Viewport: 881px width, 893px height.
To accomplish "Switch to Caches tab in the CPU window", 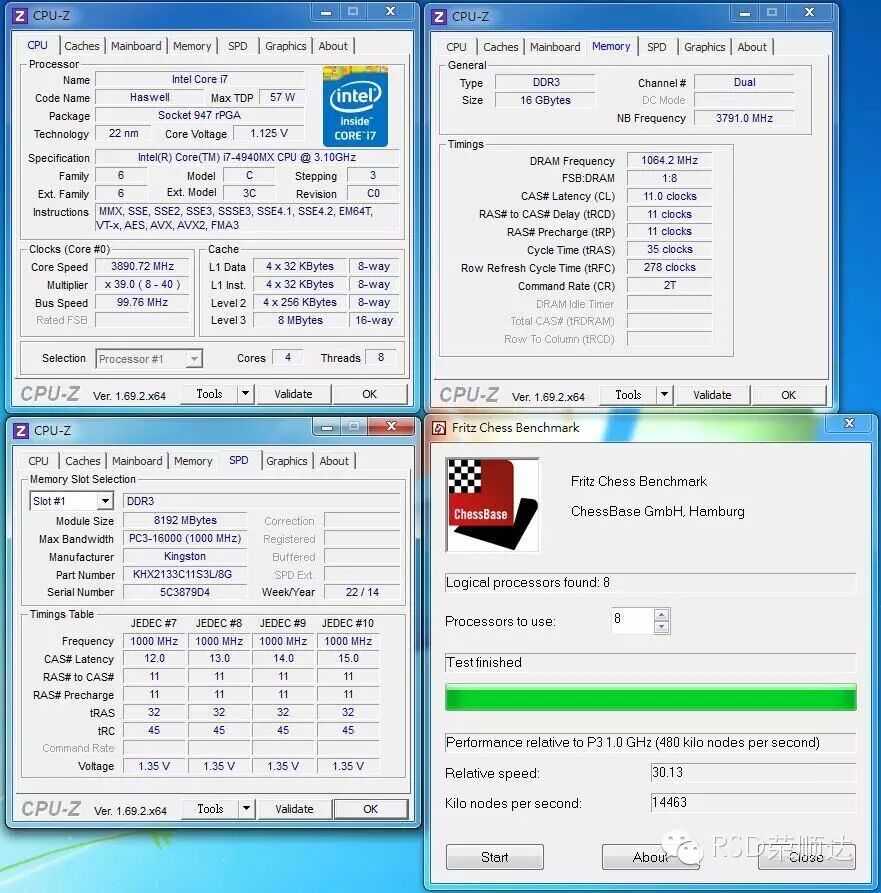I will coord(82,46).
